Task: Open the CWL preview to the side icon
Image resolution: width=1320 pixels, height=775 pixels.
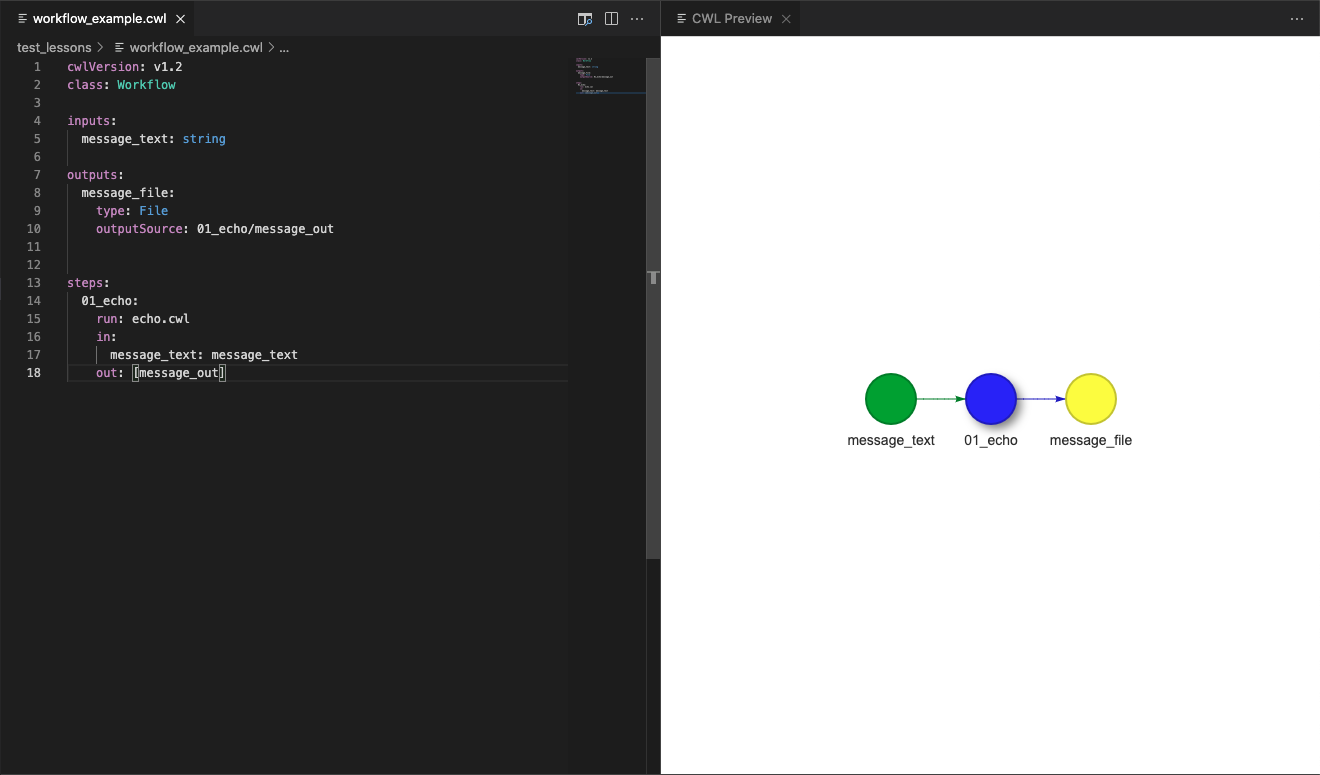Action: point(585,19)
